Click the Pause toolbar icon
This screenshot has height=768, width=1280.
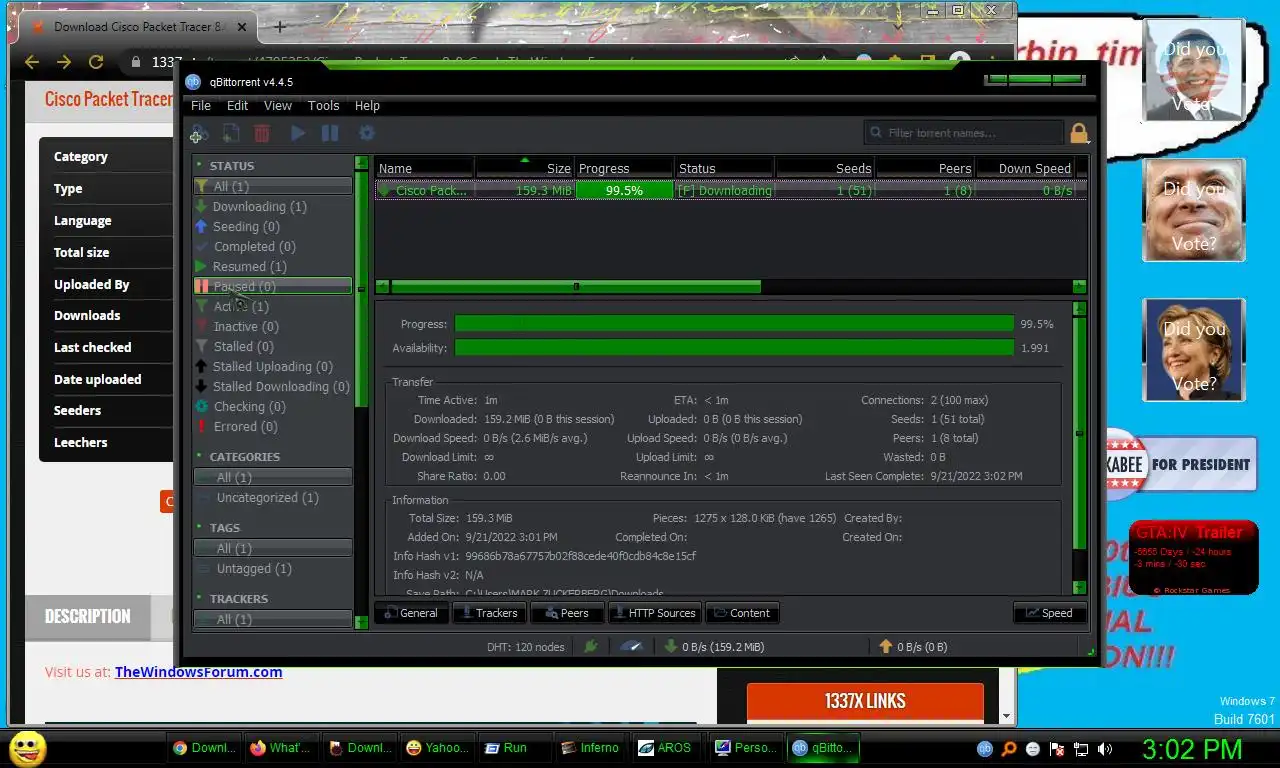coord(330,133)
